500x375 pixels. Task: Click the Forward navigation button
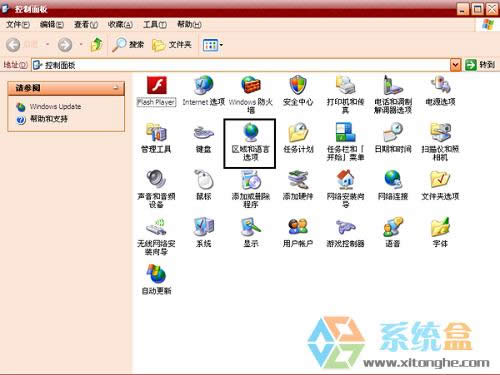pos(65,45)
